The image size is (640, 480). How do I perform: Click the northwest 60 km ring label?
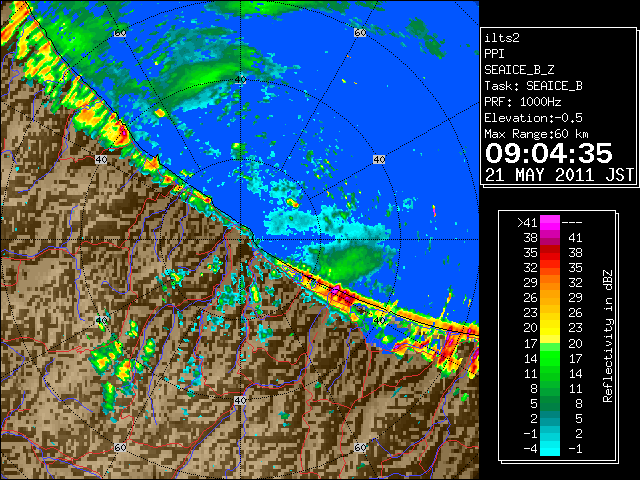tap(120, 33)
